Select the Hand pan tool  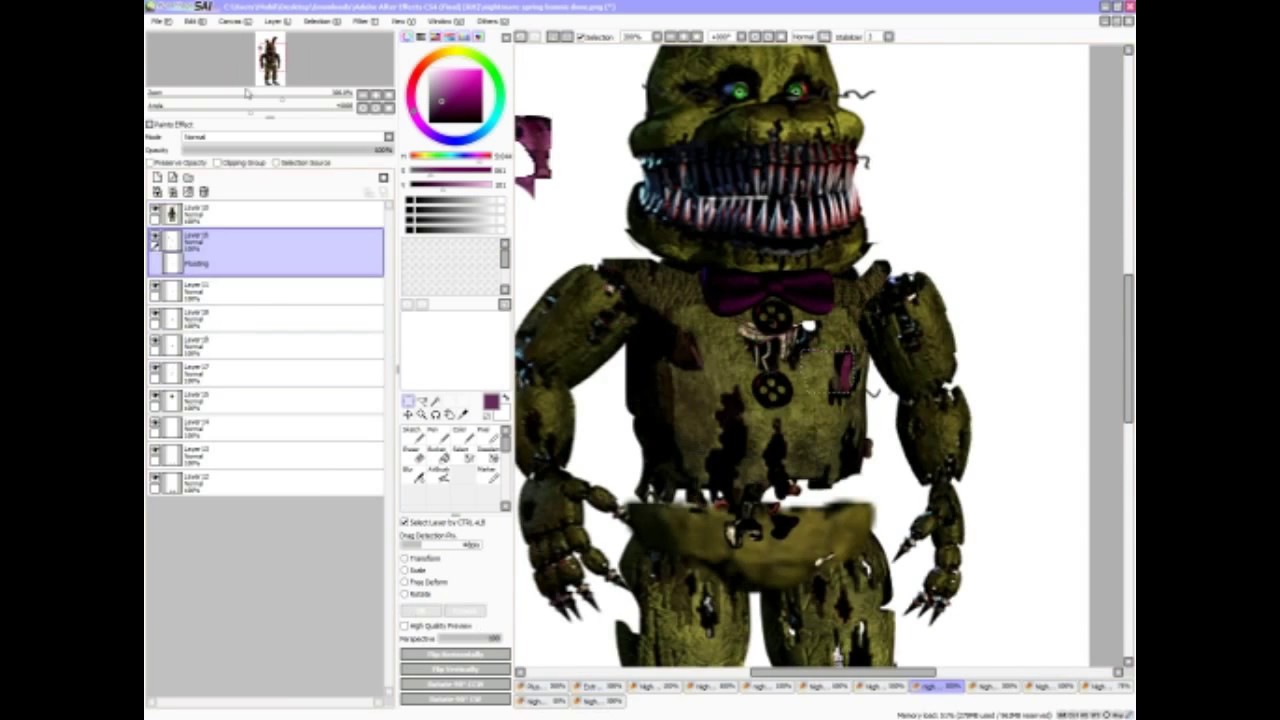(x=449, y=415)
